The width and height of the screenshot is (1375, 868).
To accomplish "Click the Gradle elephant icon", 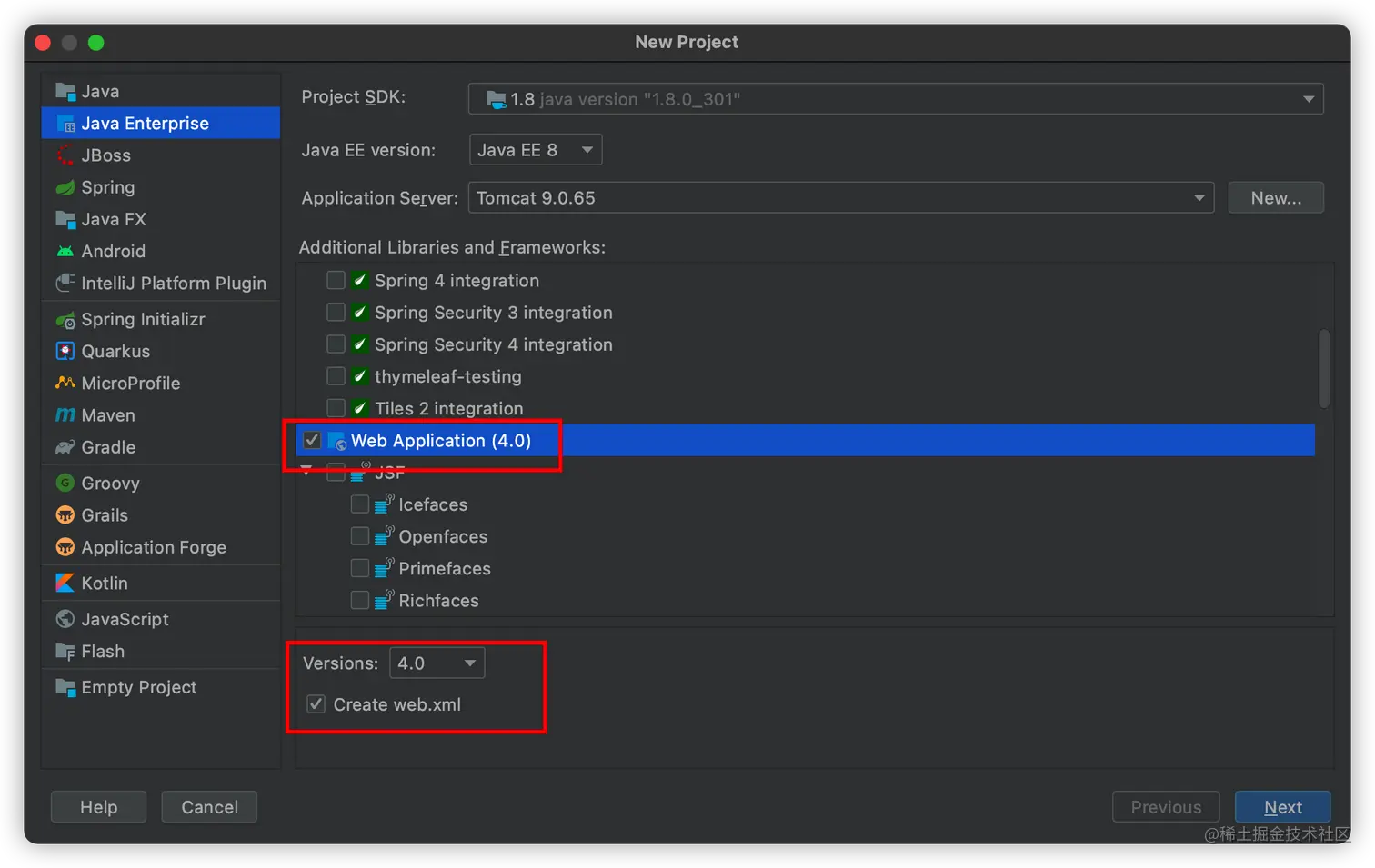I will (x=65, y=446).
